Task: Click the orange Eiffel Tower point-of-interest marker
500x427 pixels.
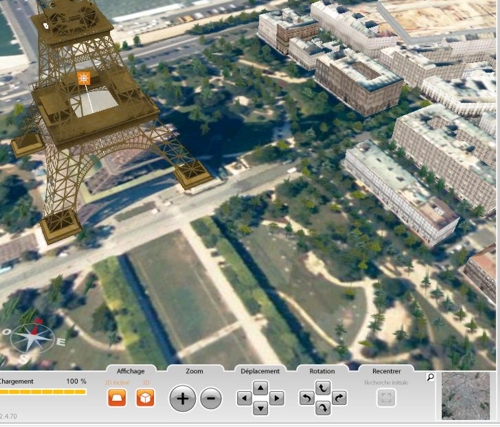Action: (x=84, y=78)
